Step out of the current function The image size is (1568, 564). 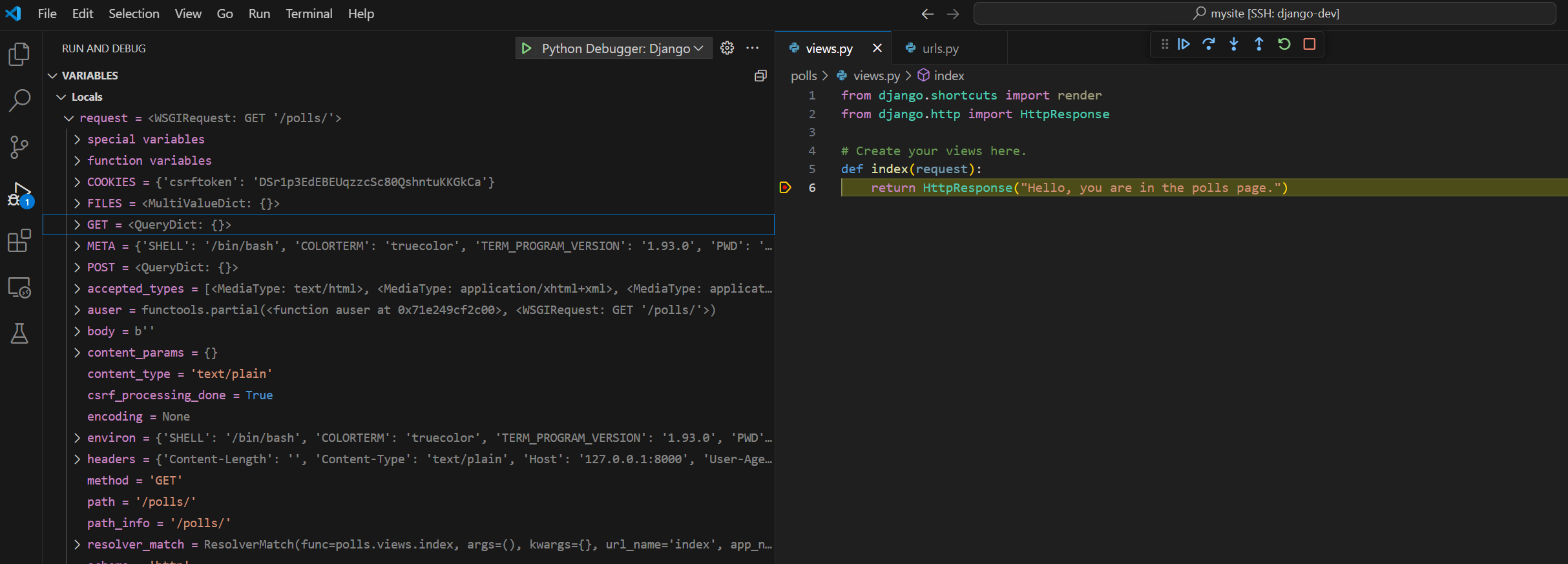click(1259, 44)
